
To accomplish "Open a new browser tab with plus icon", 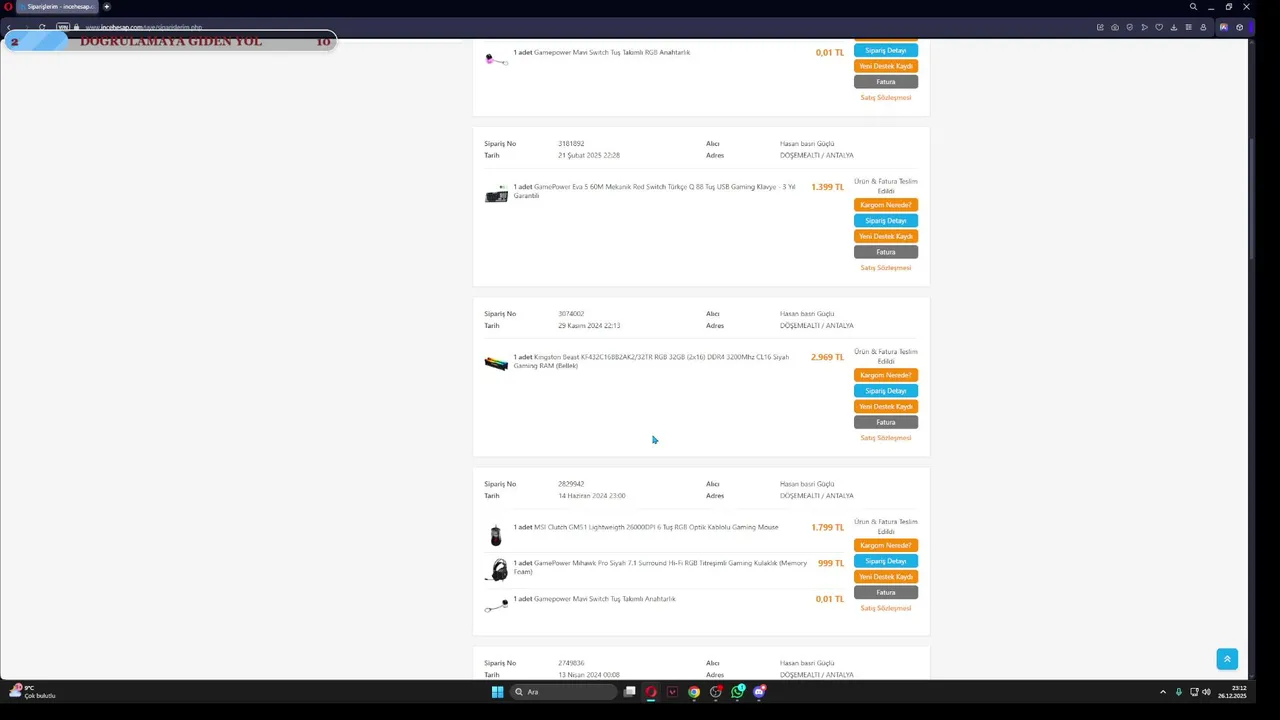I will (x=107, y=7).
